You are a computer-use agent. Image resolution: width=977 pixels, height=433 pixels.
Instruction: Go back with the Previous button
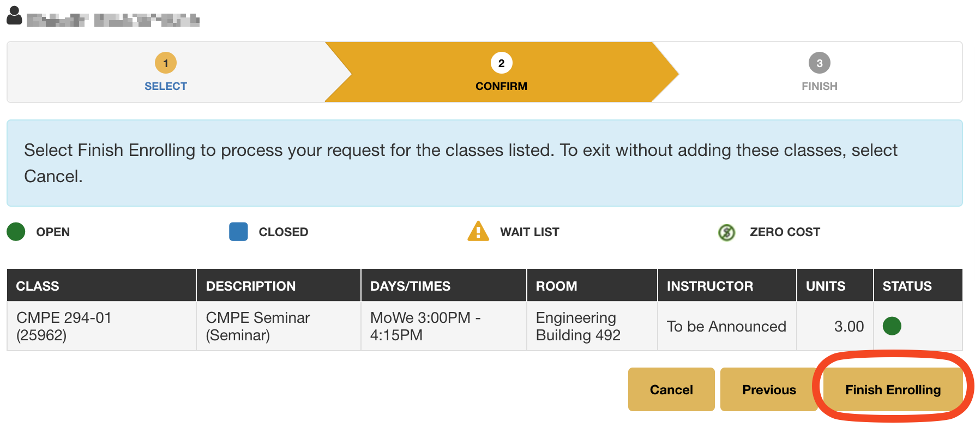pos(769,390)
